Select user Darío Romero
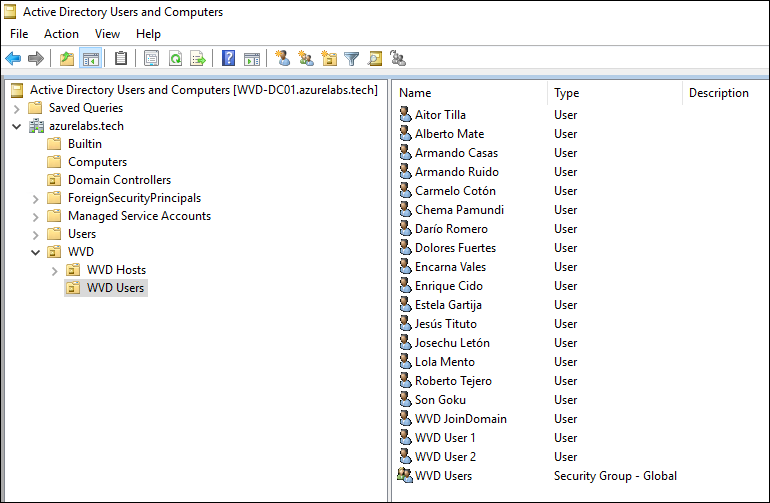 click(451, 228)
